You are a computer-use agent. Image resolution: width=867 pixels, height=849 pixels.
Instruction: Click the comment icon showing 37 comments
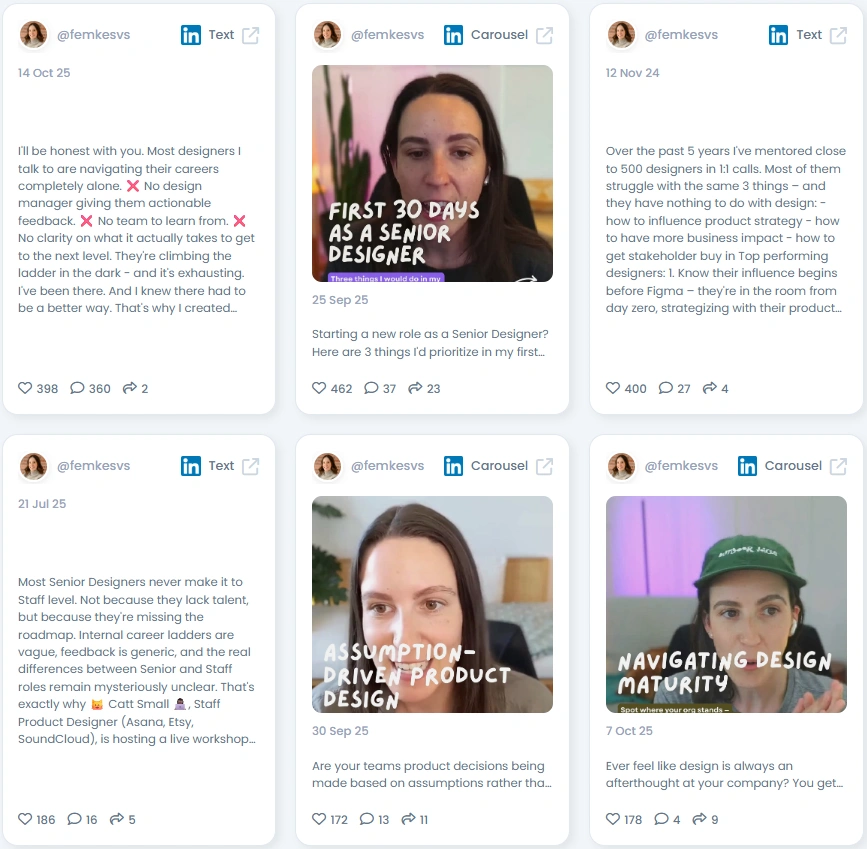coord(371,388)
